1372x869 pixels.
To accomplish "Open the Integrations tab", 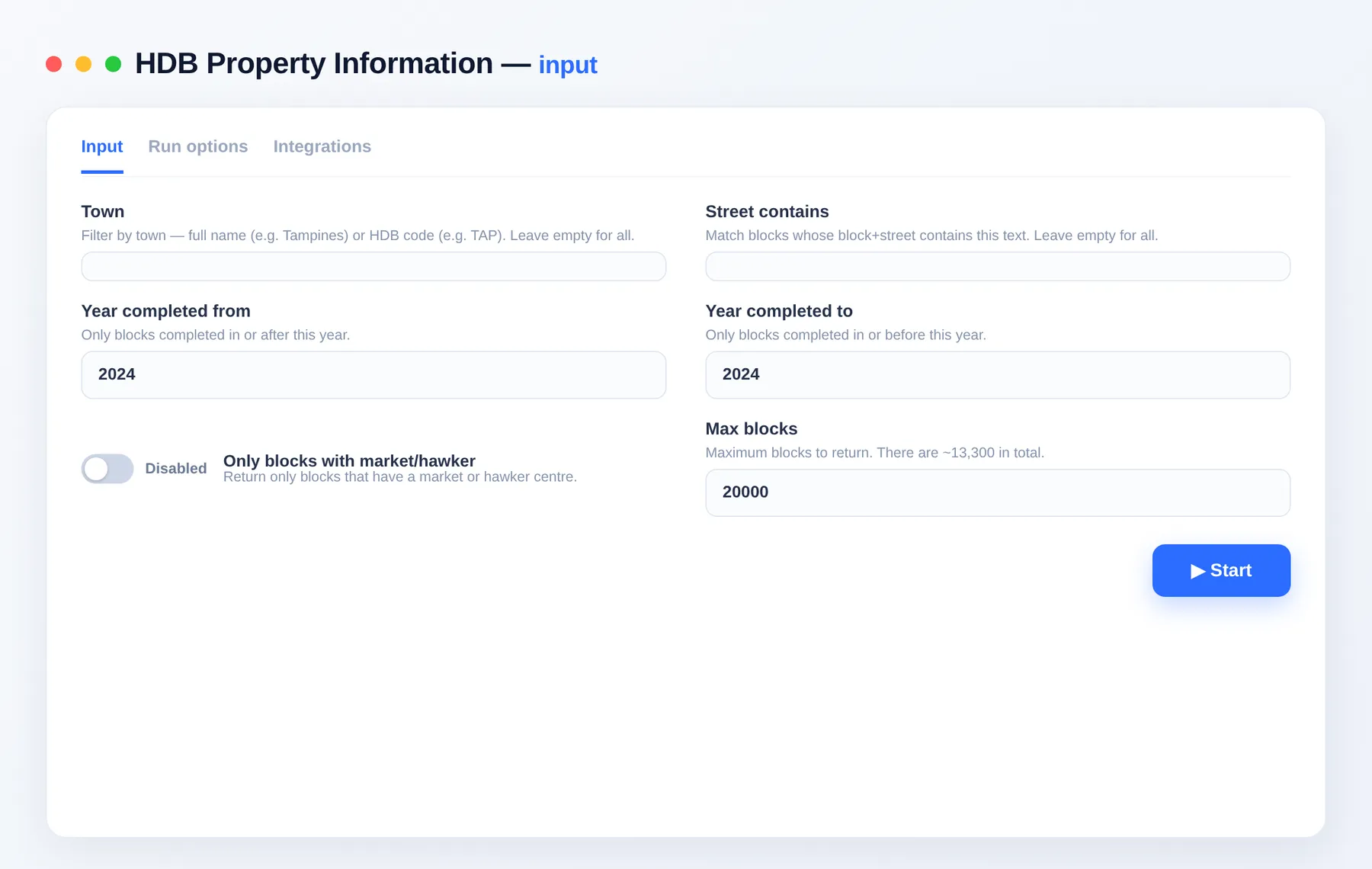I will [x=322, y=146].
